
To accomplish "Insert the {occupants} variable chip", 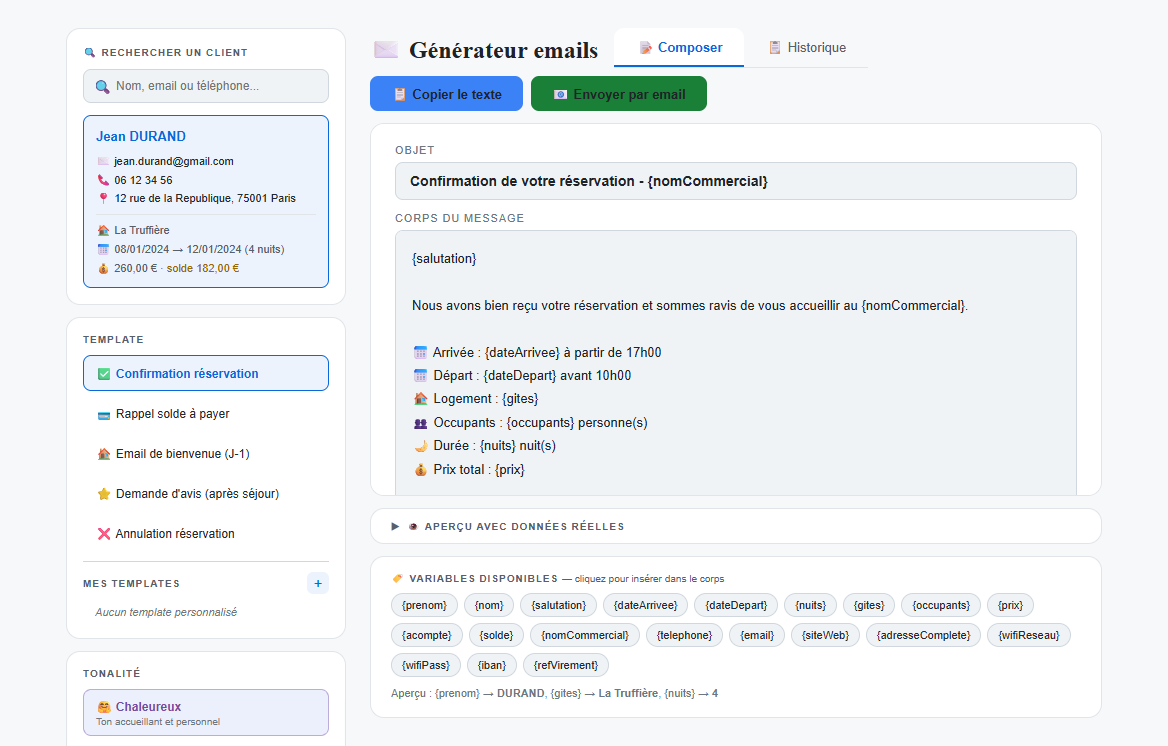I will pos(941,605).
